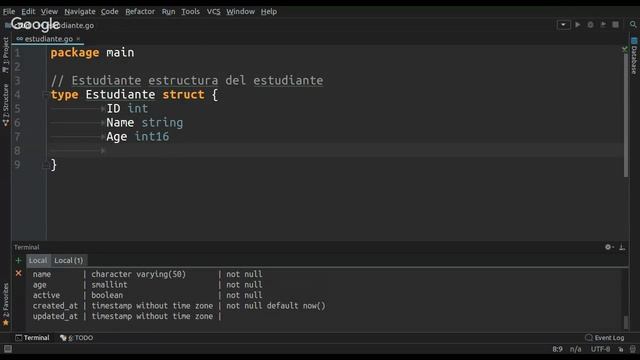Click the terminal vertical scrollbar
640x360 pixels.
click(x=626, y=322)
